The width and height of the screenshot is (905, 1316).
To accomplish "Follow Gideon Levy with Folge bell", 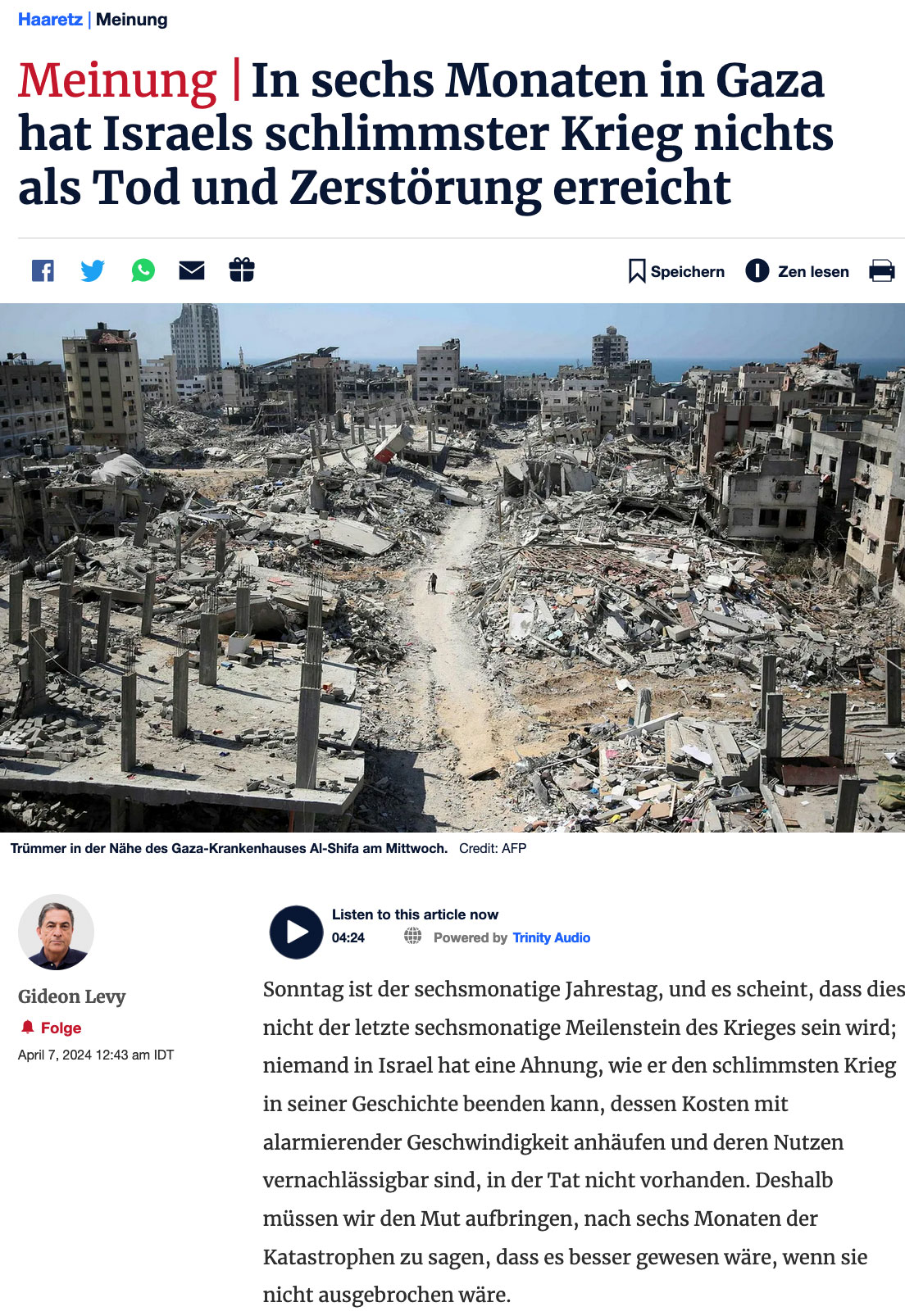I will click(x=50, y=1028).
